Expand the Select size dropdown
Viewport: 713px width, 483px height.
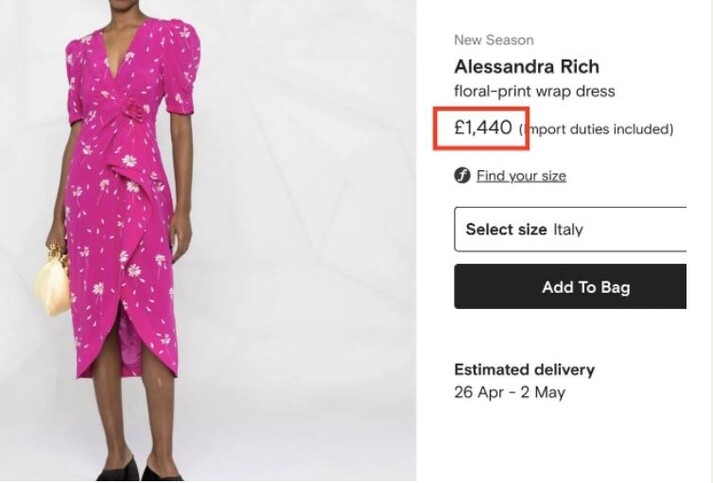click(570, 229)
